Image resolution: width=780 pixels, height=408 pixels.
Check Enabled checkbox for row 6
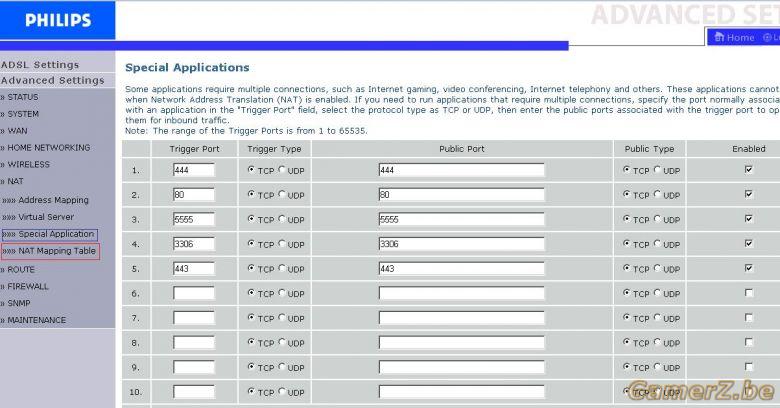tap(749, 293)
